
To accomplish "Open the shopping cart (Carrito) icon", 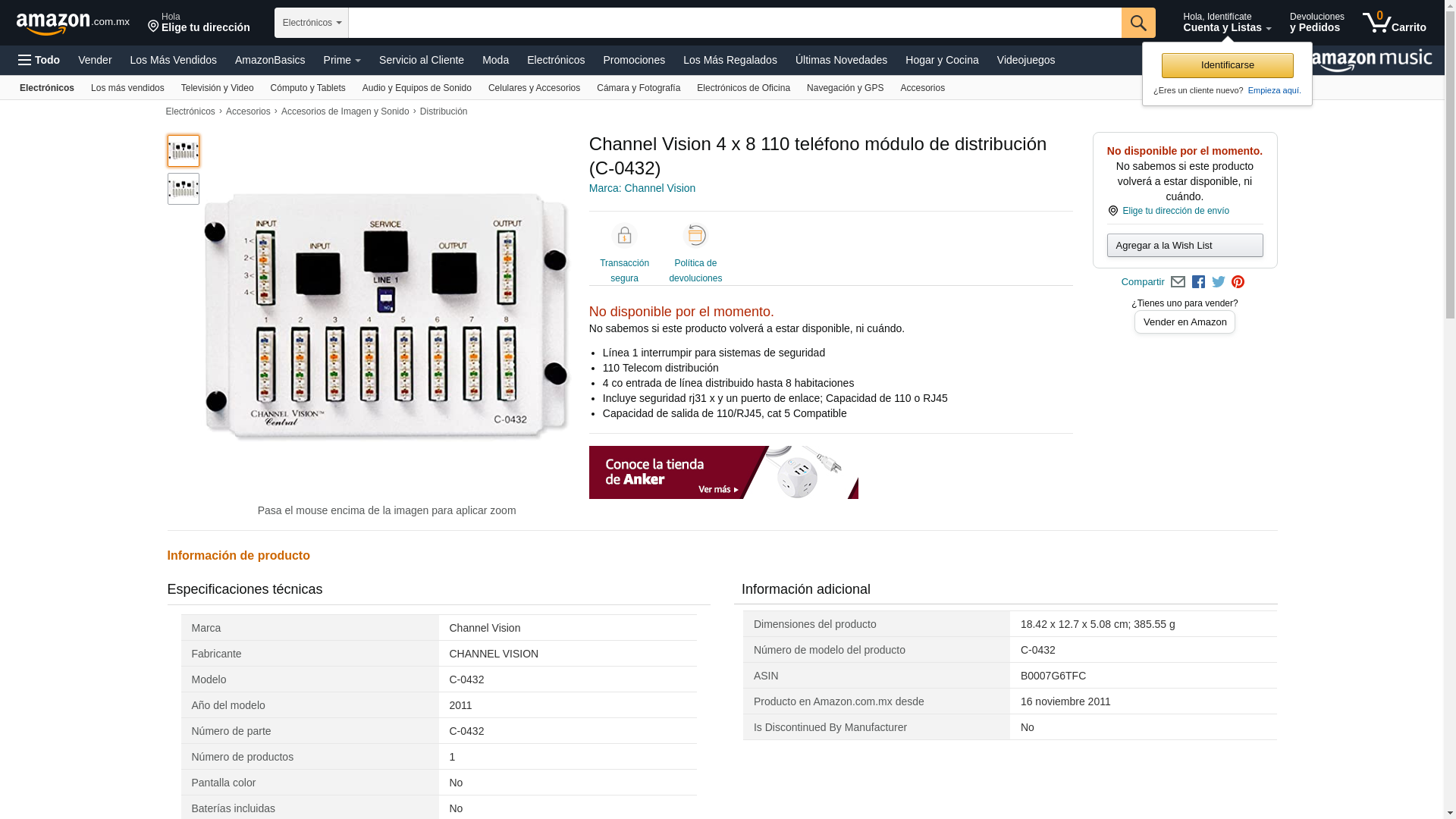I will click(x=1394, y=22).
